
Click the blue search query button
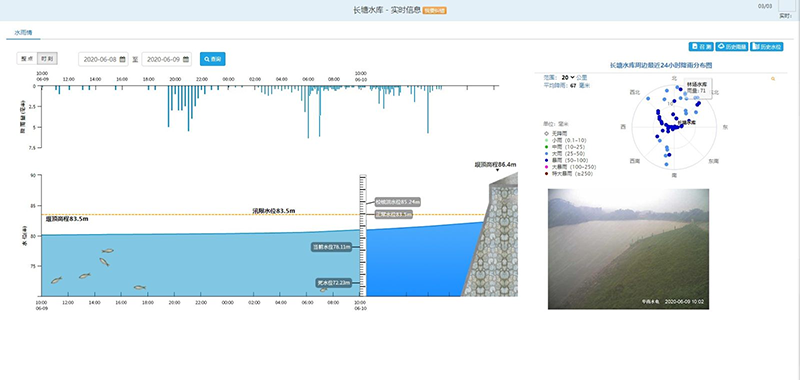coord(213,59)
